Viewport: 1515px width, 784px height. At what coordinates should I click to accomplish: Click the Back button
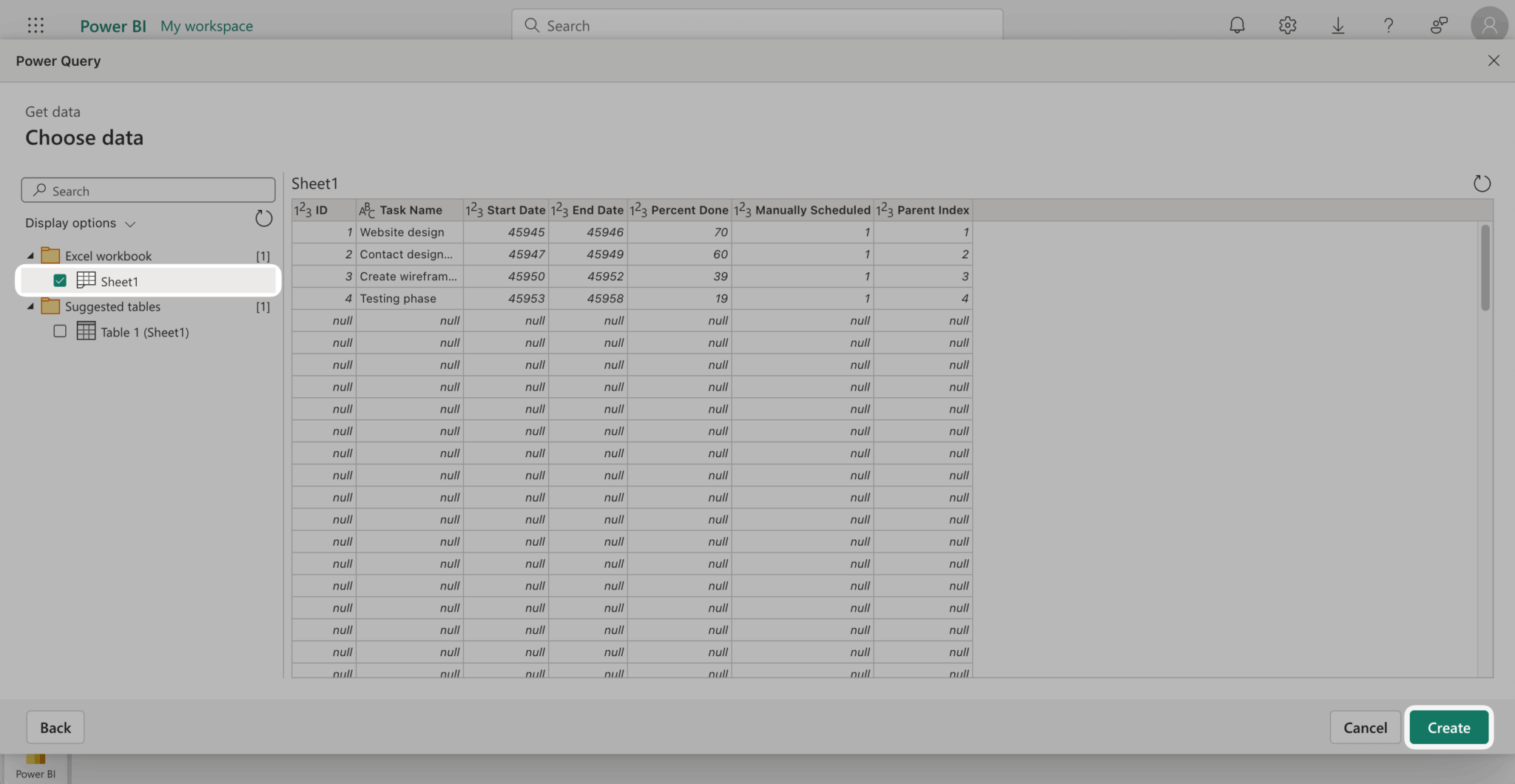(x=55, y=728)
